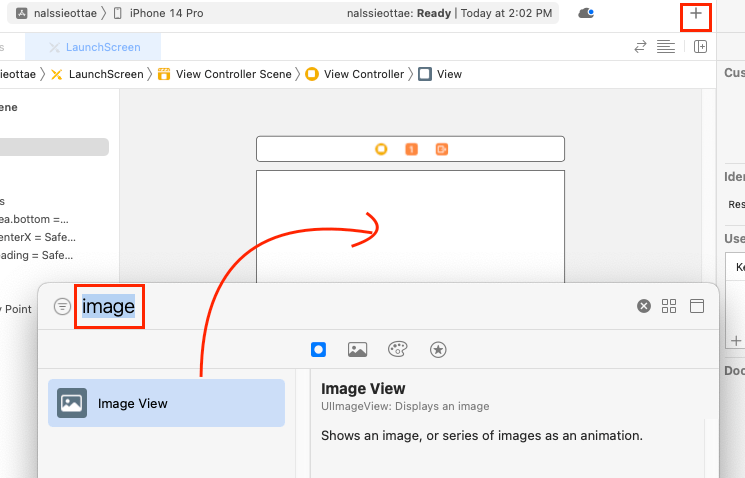Click the leading constraint in the outline

pos(37,255)
